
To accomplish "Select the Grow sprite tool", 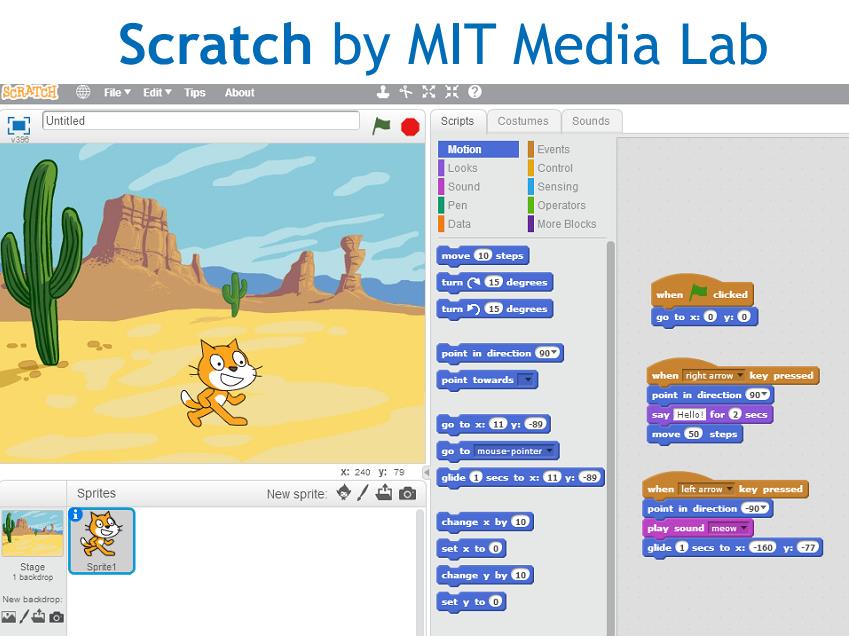I will tap(429, 92).
